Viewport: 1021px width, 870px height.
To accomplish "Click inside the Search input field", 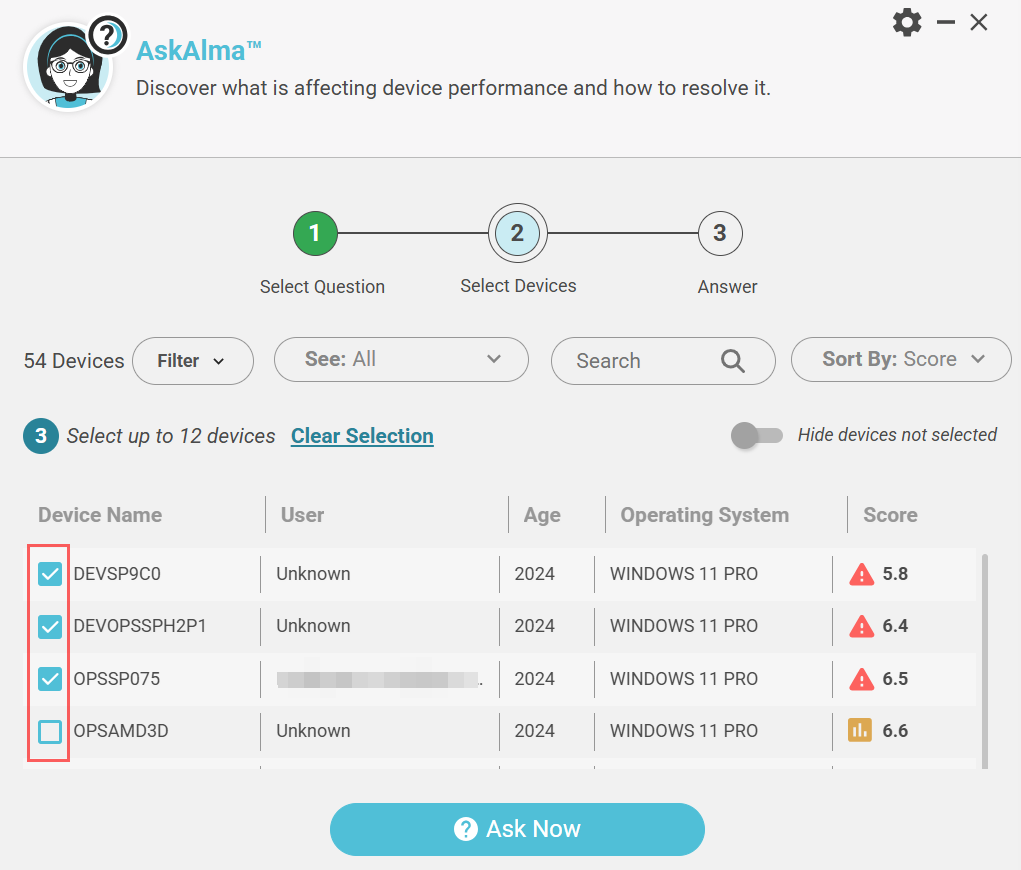I will tap(640, 361).
